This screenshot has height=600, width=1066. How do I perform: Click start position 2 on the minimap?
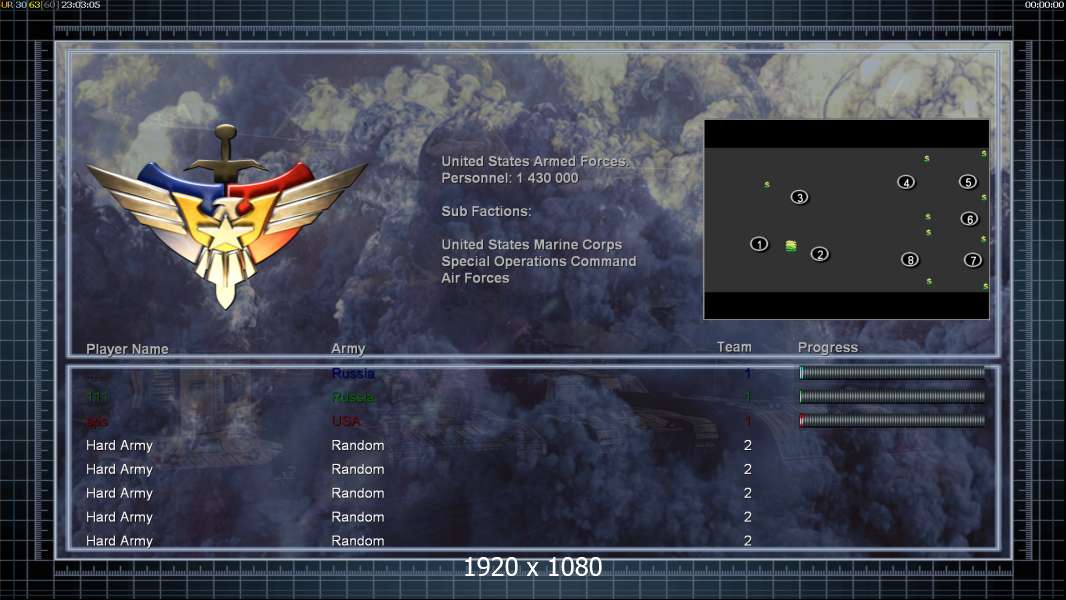(x=820, y=254)
